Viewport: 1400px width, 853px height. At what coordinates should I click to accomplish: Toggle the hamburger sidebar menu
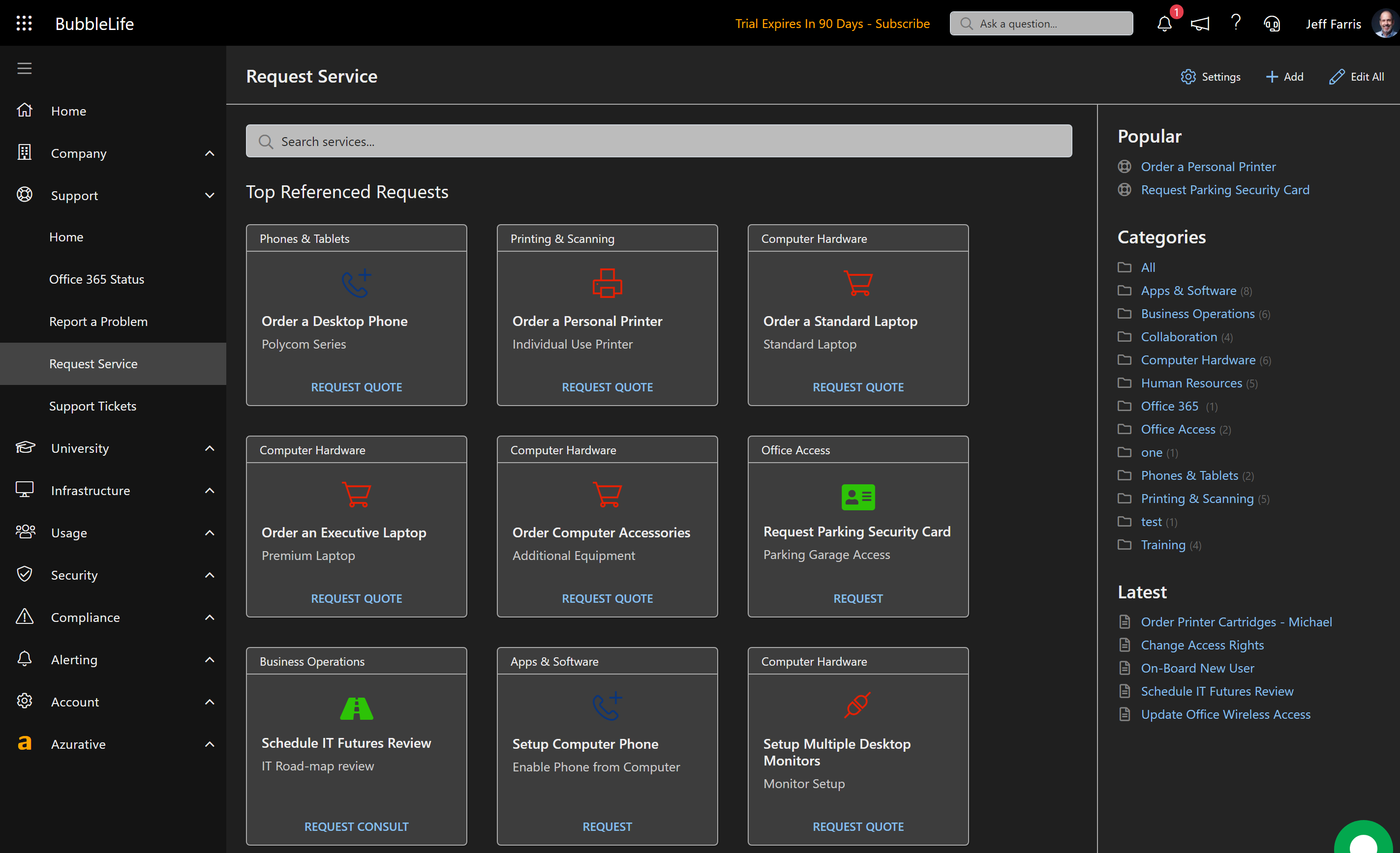pyautogui.click(x=25, y=68)
